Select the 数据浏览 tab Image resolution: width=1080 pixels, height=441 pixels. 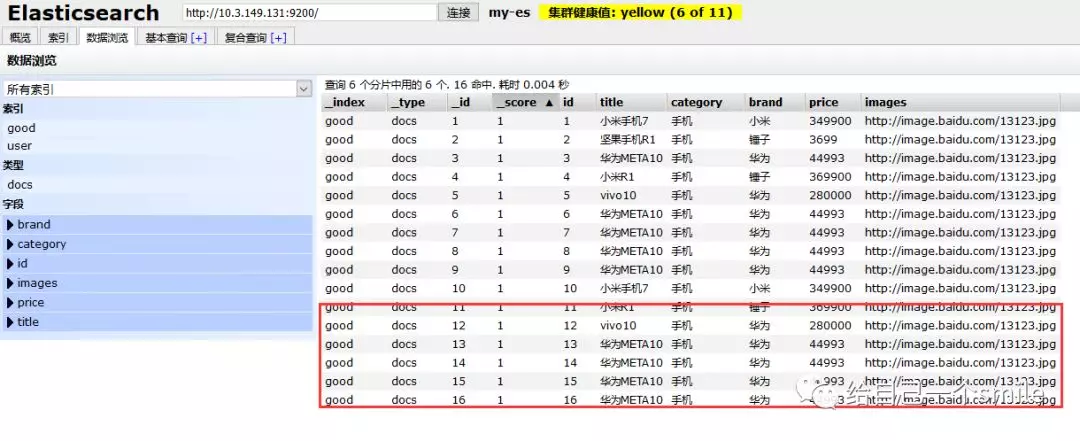pos(107,38)
